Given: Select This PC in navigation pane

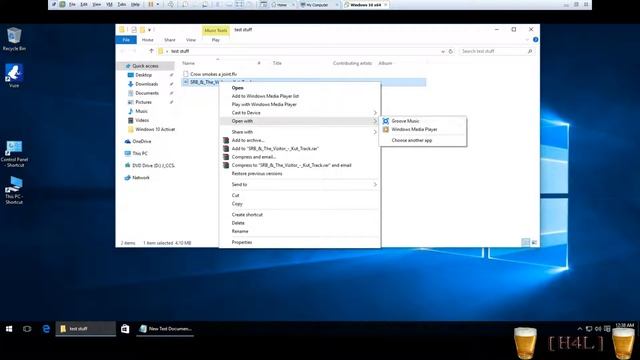Looking at the screenshot, I should [140, 153].
